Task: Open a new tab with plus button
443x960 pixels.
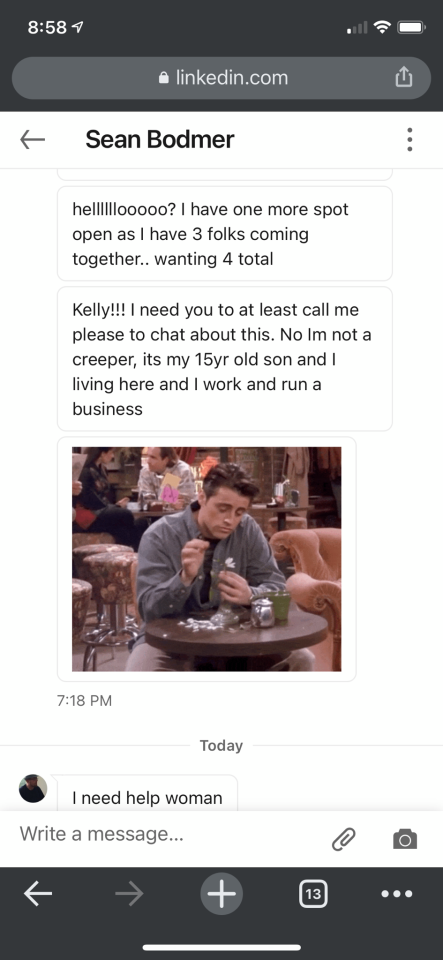Action: (x=222, y=894)
